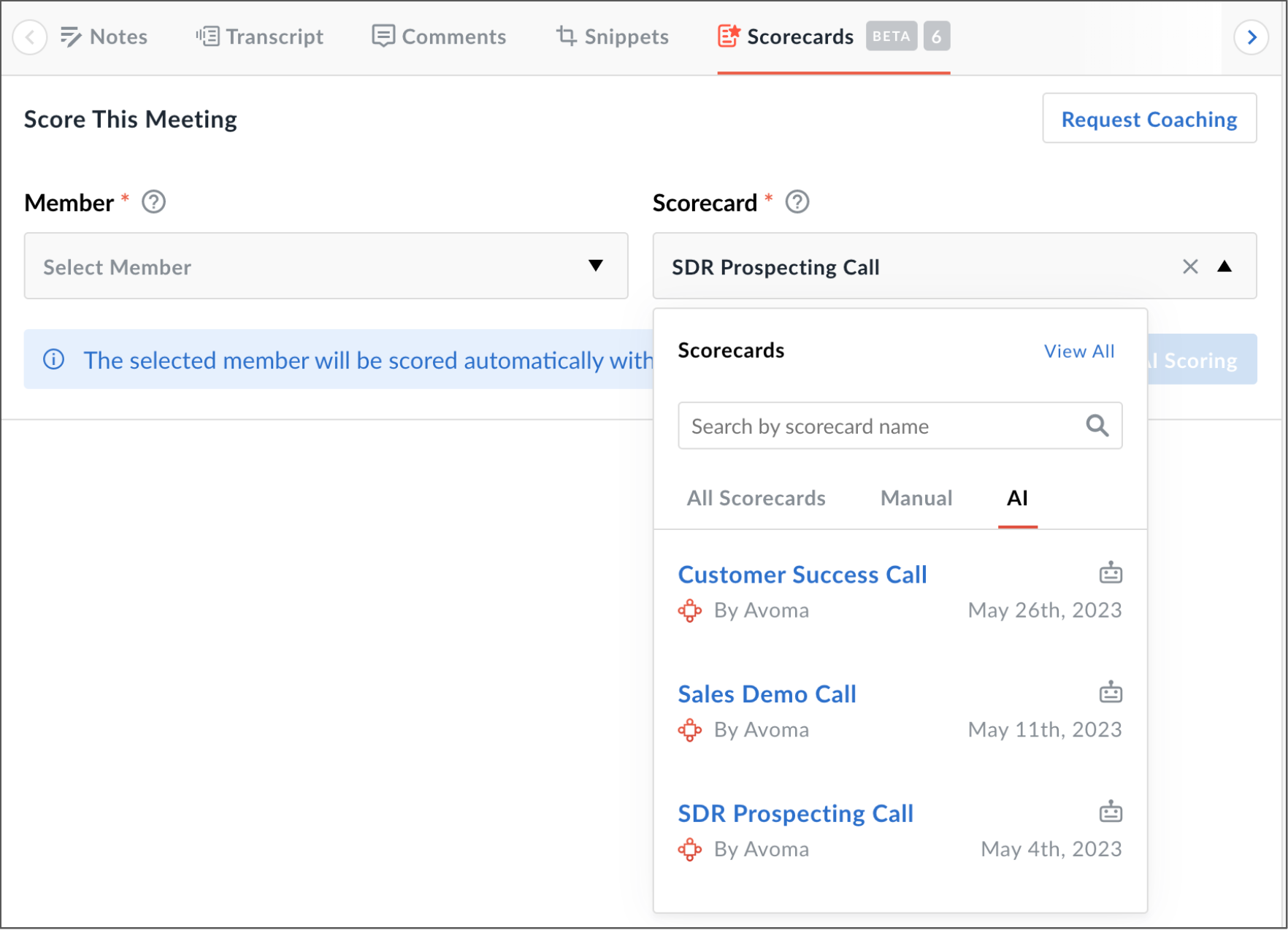The image size is (1288, 933).
Task: Click the AI robot icon for SDR Prospecting Call
Action: coord(1111,811)
